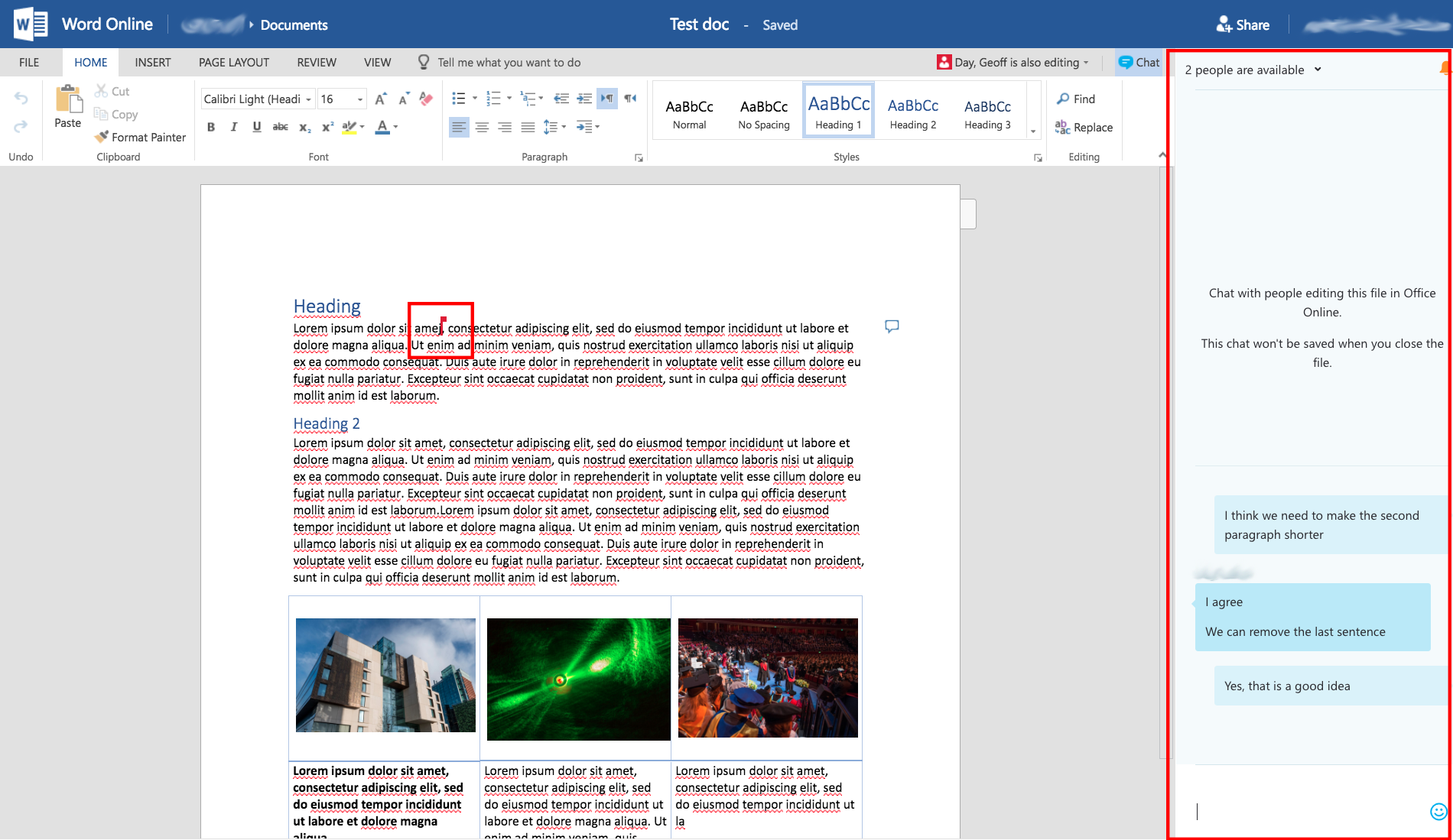Click the Share button
Viewport: 1453px width, 840px height.
(x=1243, y=24)
